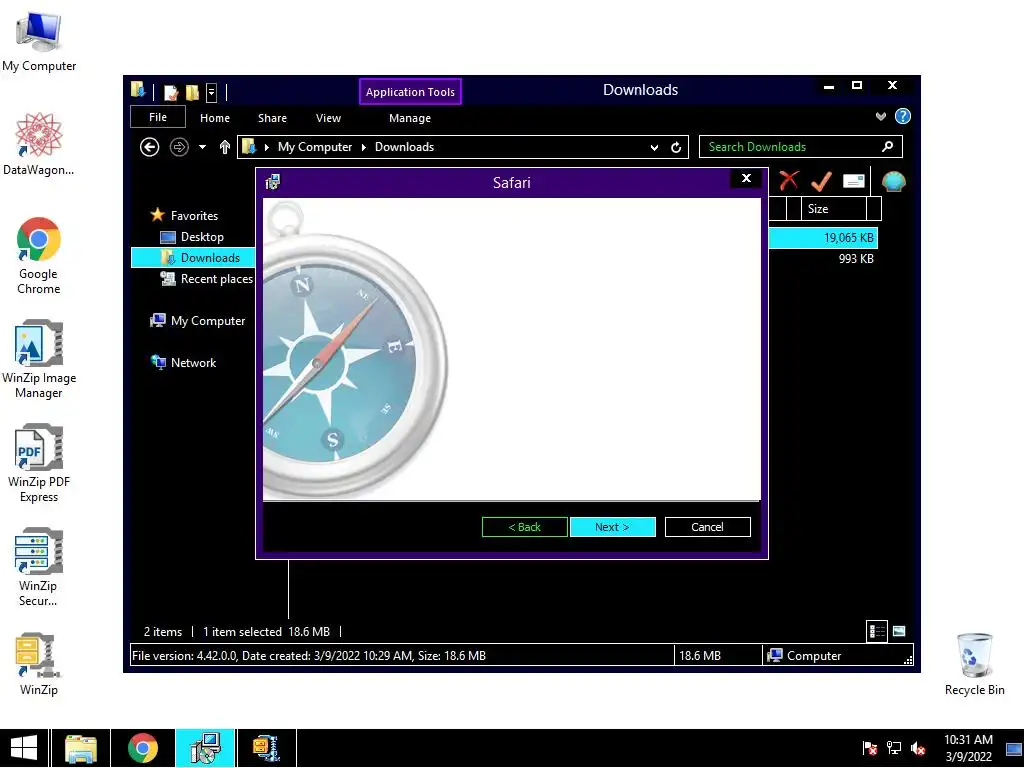The height and width of the screenshot is (768, 1024).
Task: Open Customize Quick Access Toolbar dropdown
Action: pyautogui.click(x=212, y=92)
